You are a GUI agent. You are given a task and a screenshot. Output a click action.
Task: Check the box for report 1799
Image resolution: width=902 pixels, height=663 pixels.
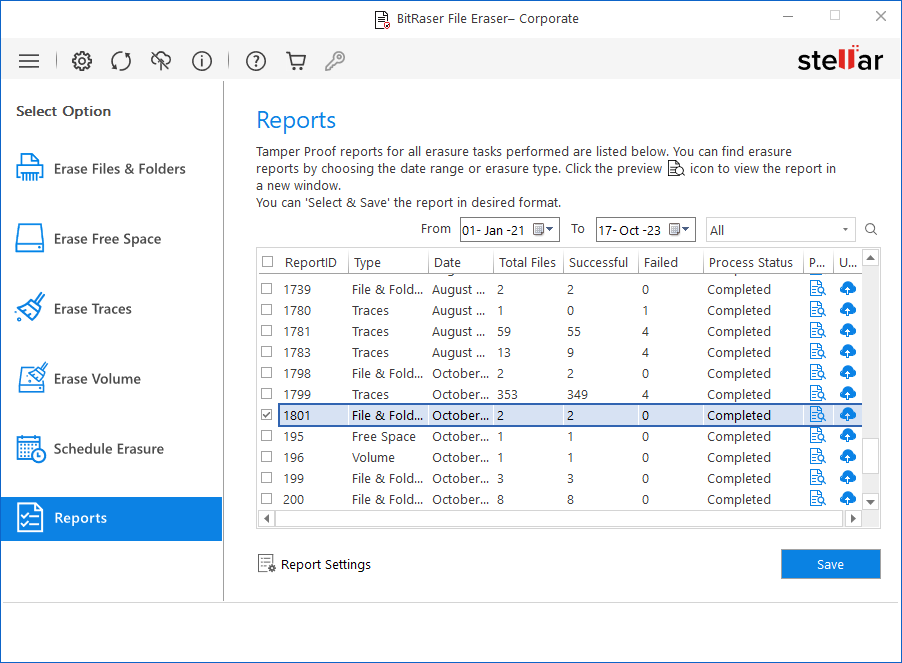click(266, 394)
